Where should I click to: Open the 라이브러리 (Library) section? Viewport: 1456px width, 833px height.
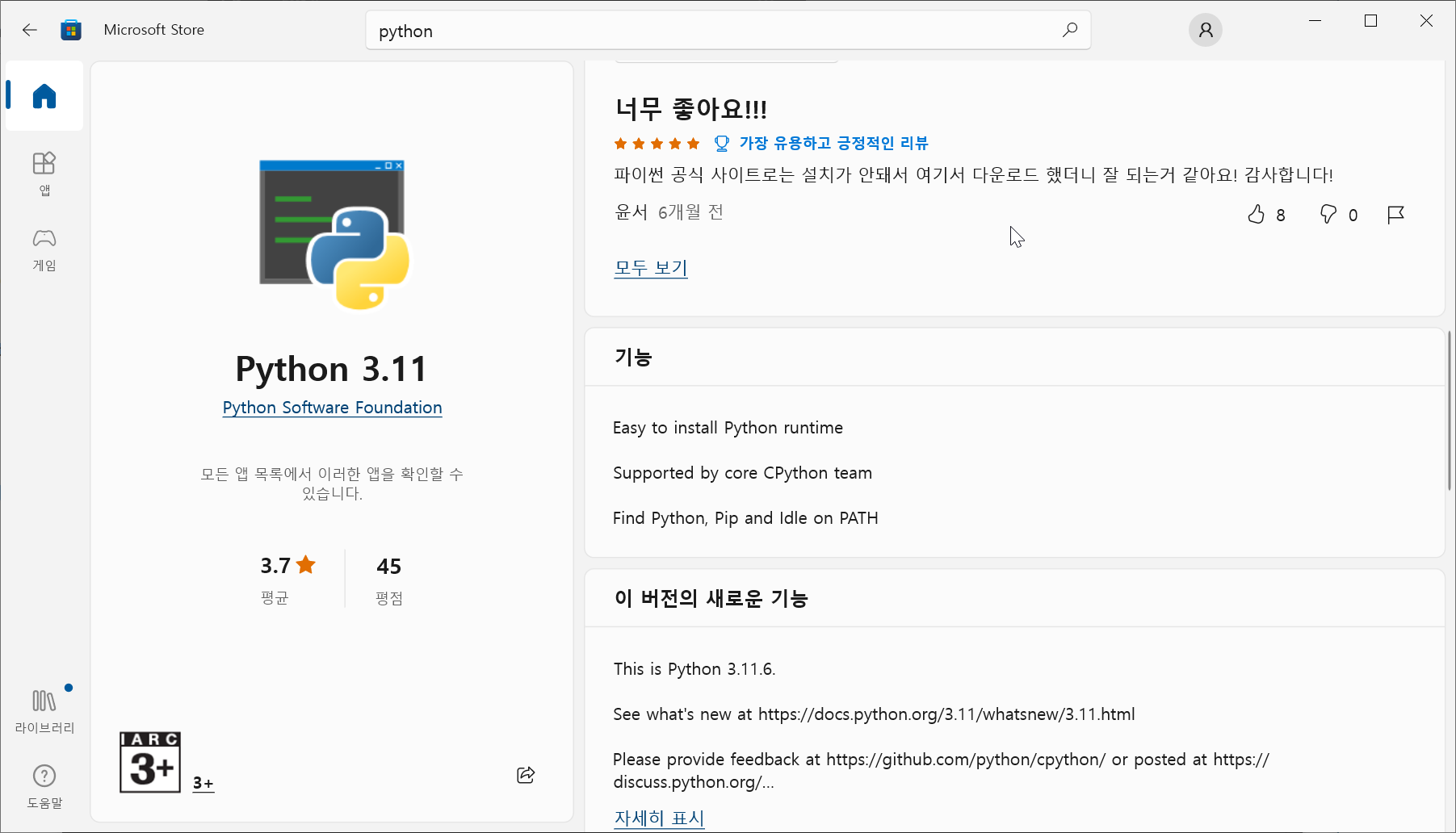coord(44,710)
